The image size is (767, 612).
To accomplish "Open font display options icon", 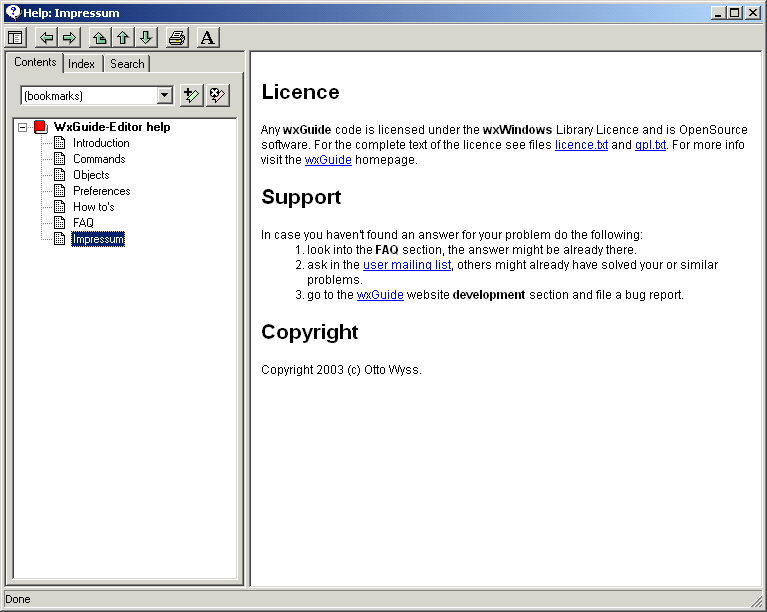I will click(x=207, y=38).
